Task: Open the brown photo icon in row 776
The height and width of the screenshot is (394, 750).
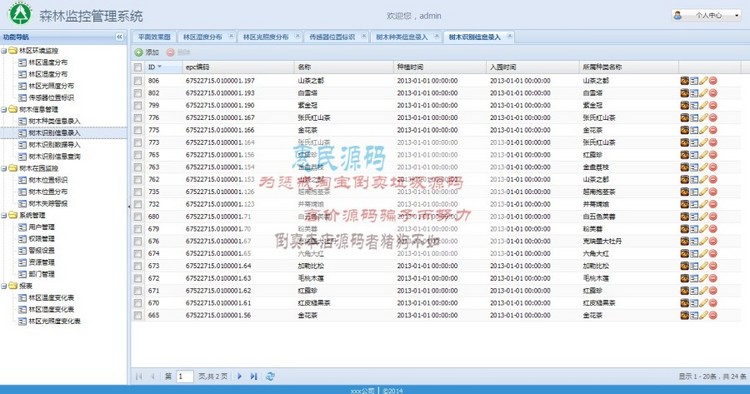Action: 684,118
